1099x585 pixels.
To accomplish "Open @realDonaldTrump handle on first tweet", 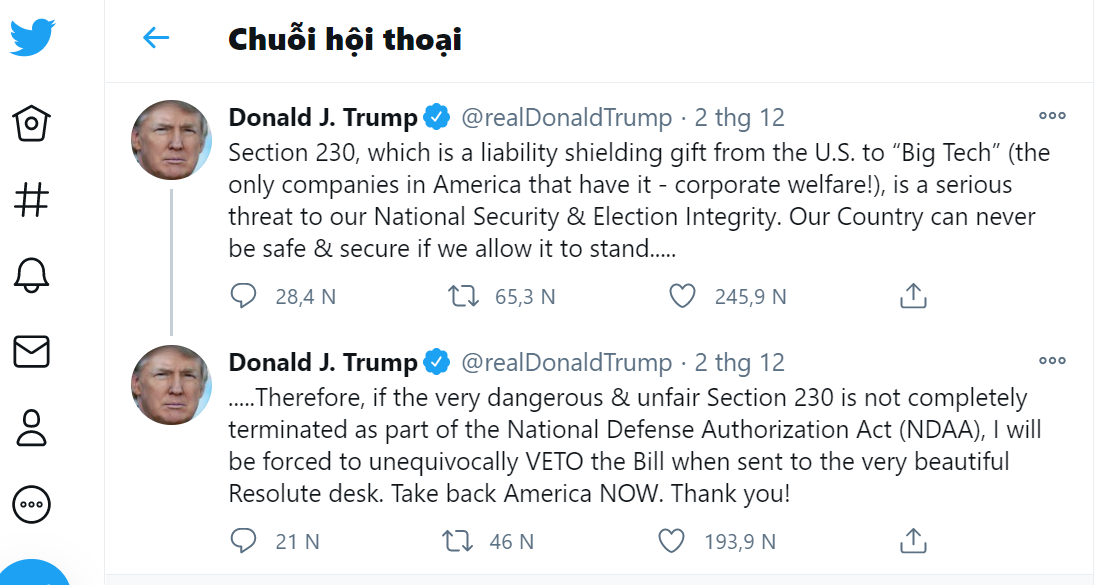I will click(566, 118).
